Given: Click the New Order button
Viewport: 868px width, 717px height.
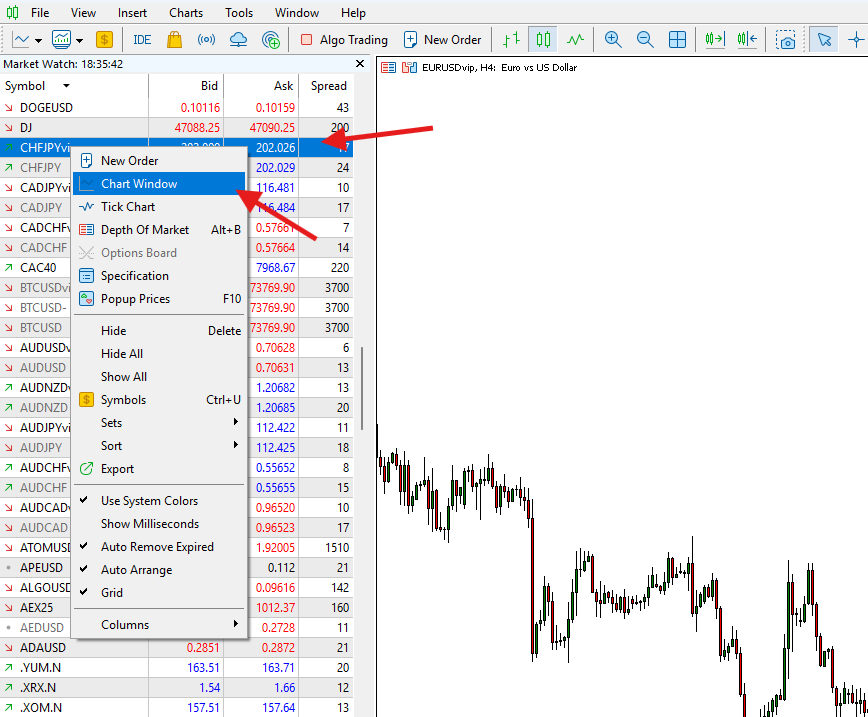Looking at the screenshot, I should point(443,40).
